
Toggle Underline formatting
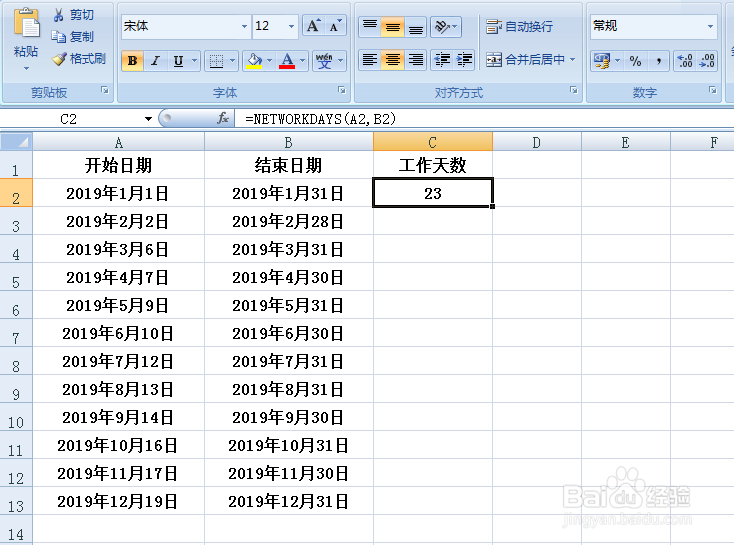tap(178, 61)
